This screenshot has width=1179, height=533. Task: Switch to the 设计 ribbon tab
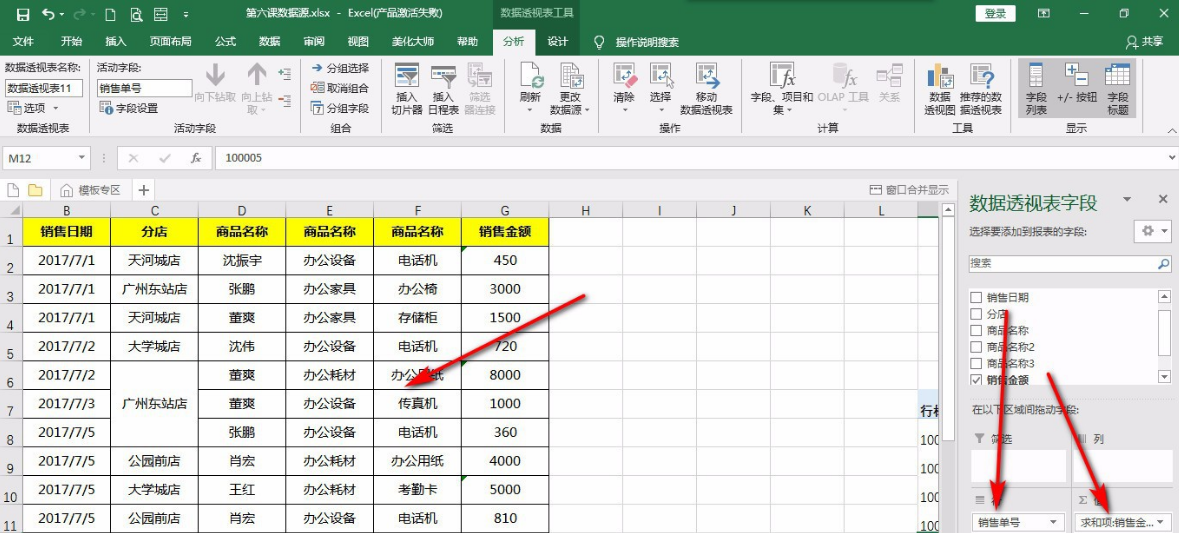[x=557, y=41]
